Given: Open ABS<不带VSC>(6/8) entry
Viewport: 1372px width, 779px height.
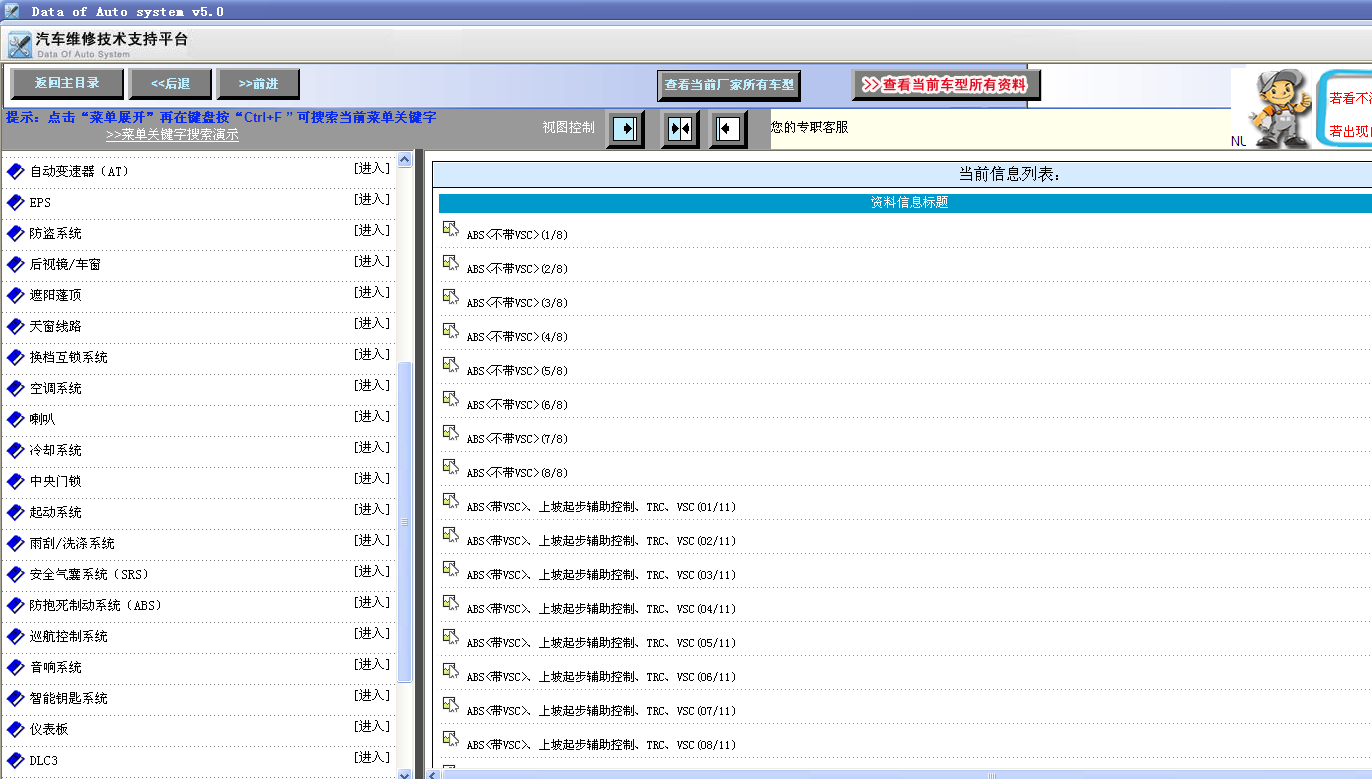Looking at the screenshot, I should 517,405.
